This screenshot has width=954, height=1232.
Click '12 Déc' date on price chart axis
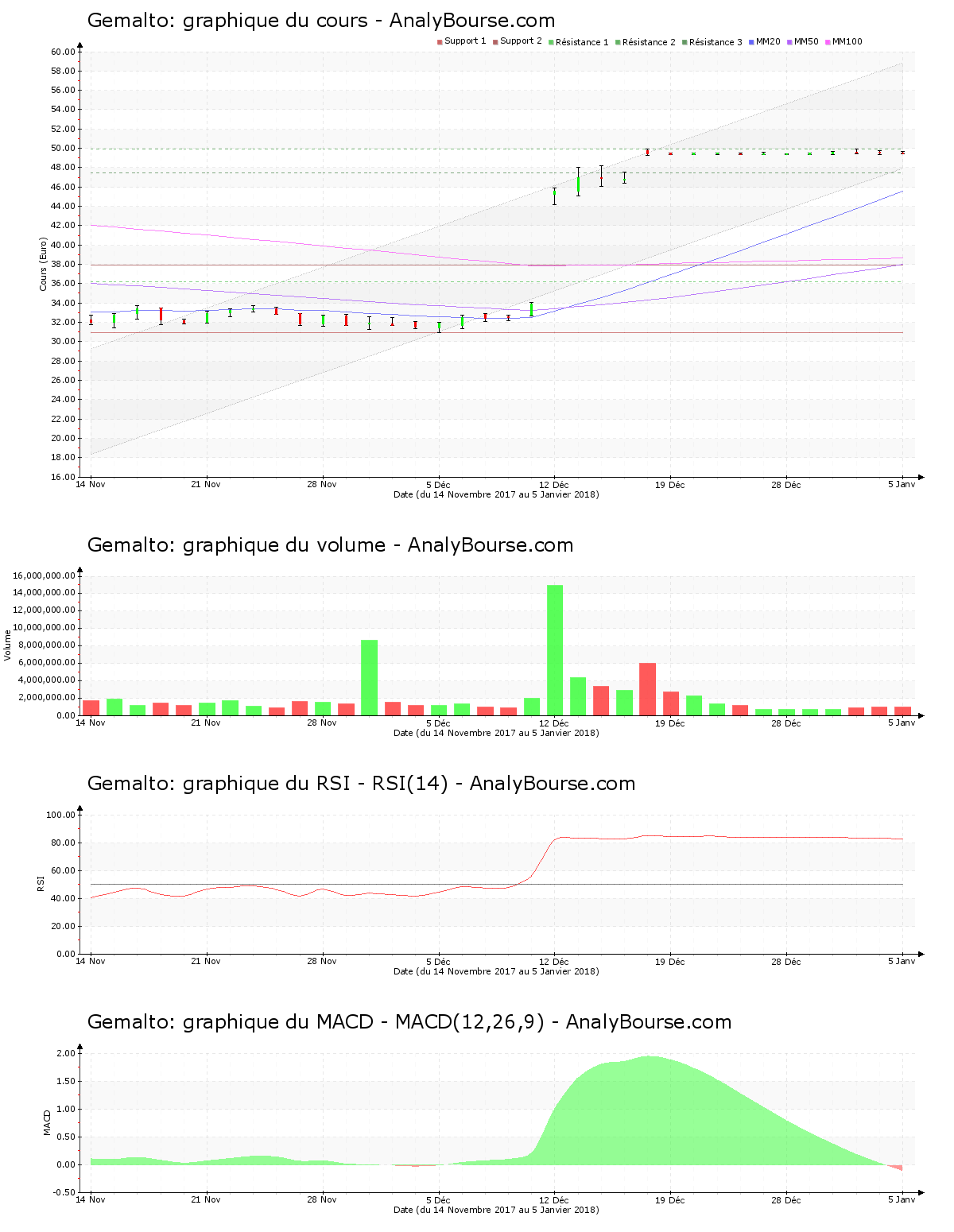click(554, 485)
